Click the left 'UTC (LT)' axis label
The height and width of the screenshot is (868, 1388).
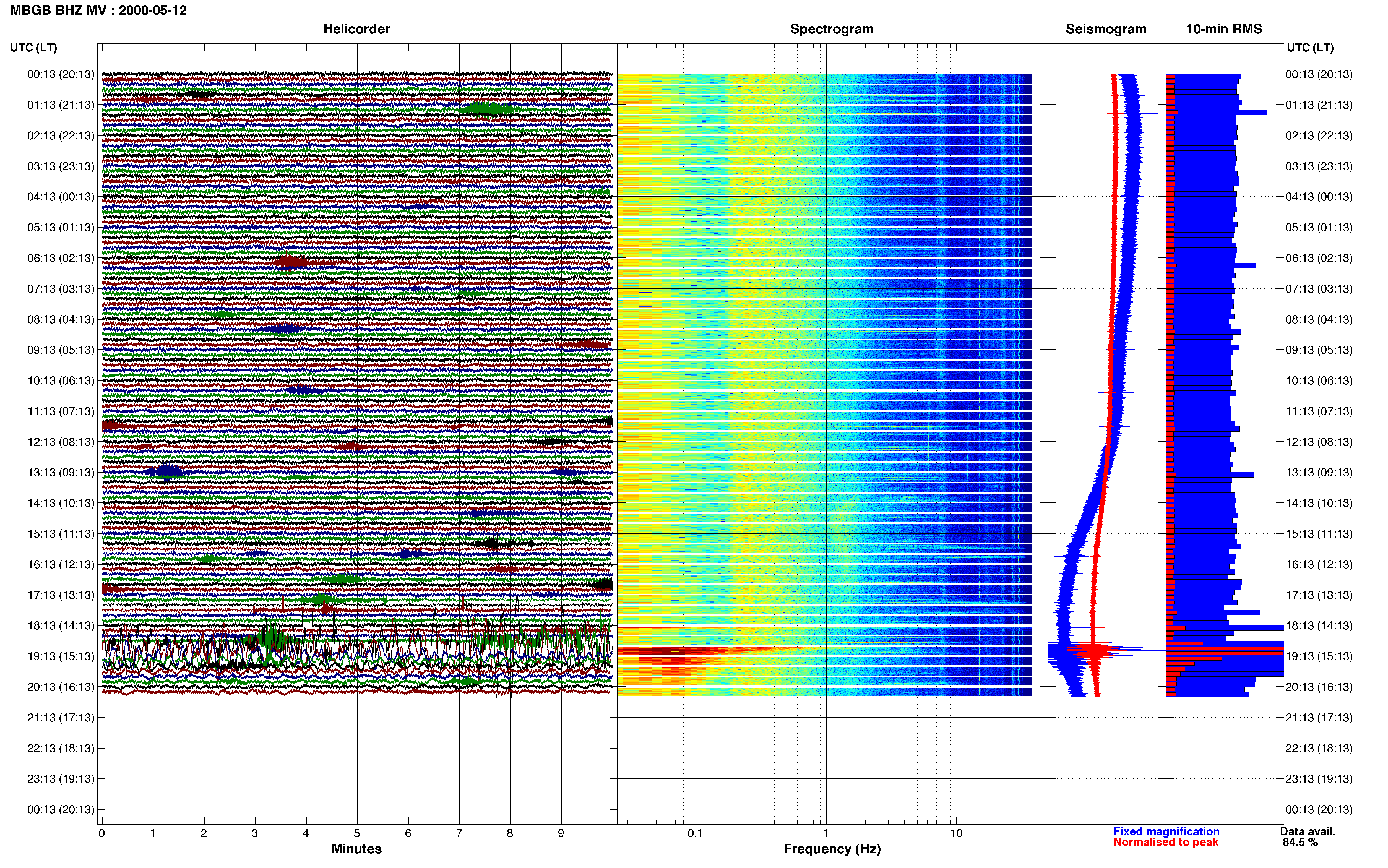34,48
